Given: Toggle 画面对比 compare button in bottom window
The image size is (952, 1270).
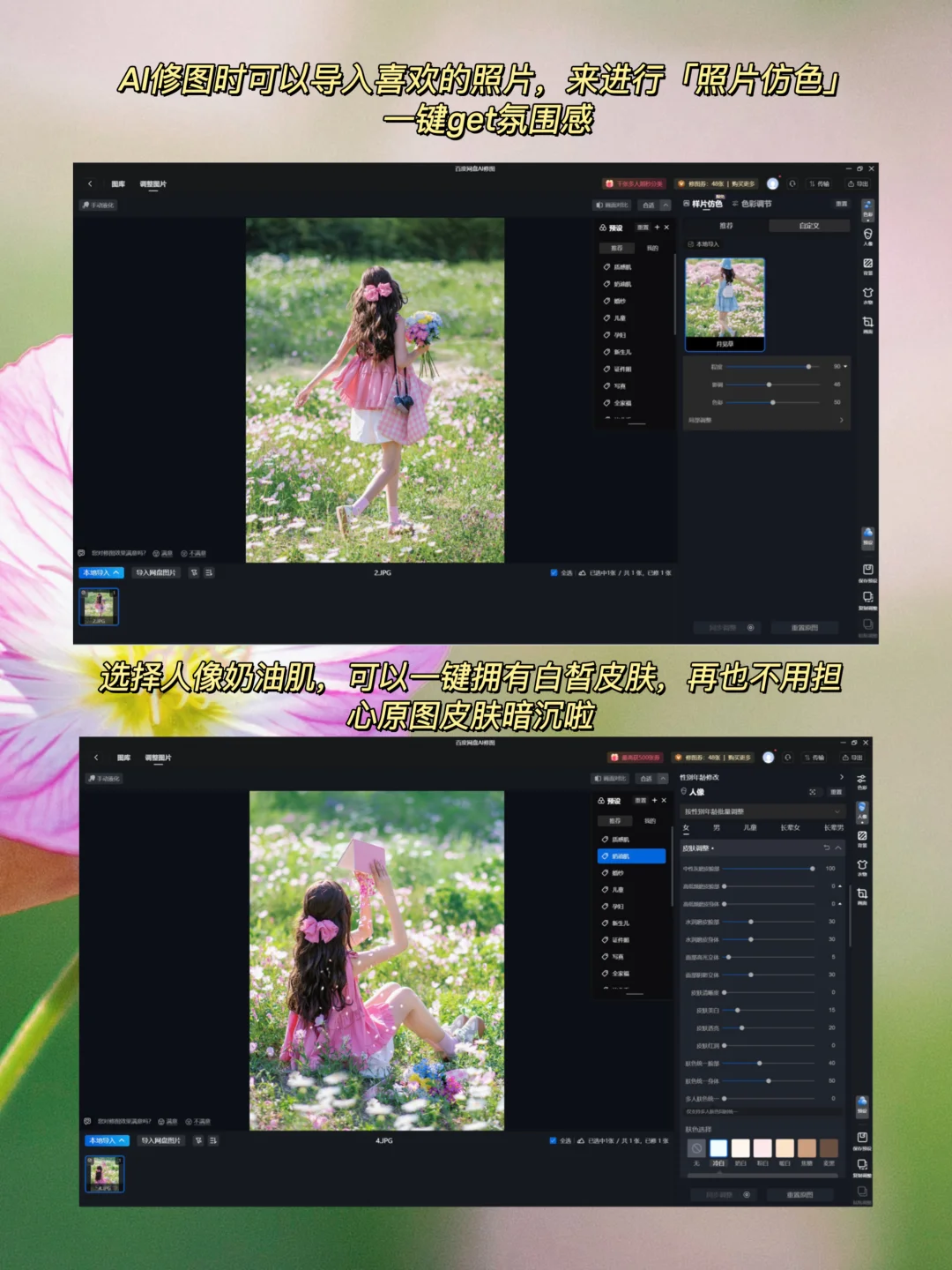Looking at the screenshot, I should (611, 778).
